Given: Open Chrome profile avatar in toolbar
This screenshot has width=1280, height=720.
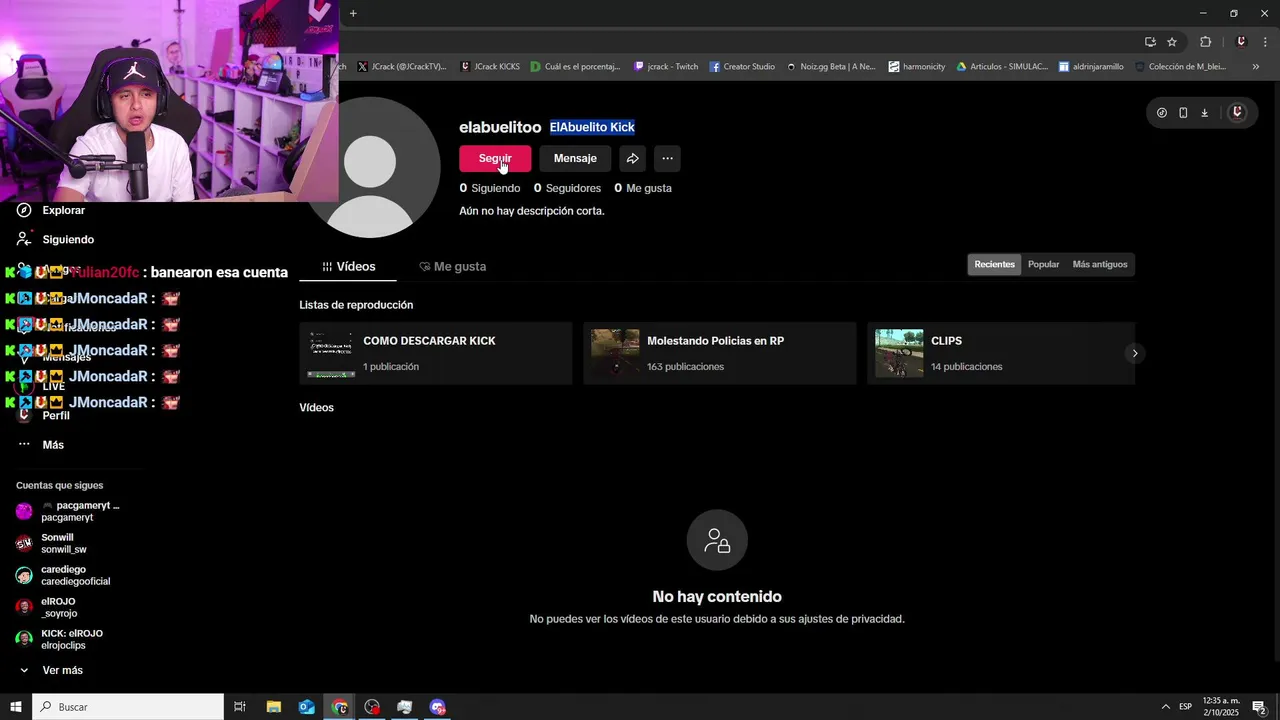Looking at the screenshot, I should point(1241,42).
